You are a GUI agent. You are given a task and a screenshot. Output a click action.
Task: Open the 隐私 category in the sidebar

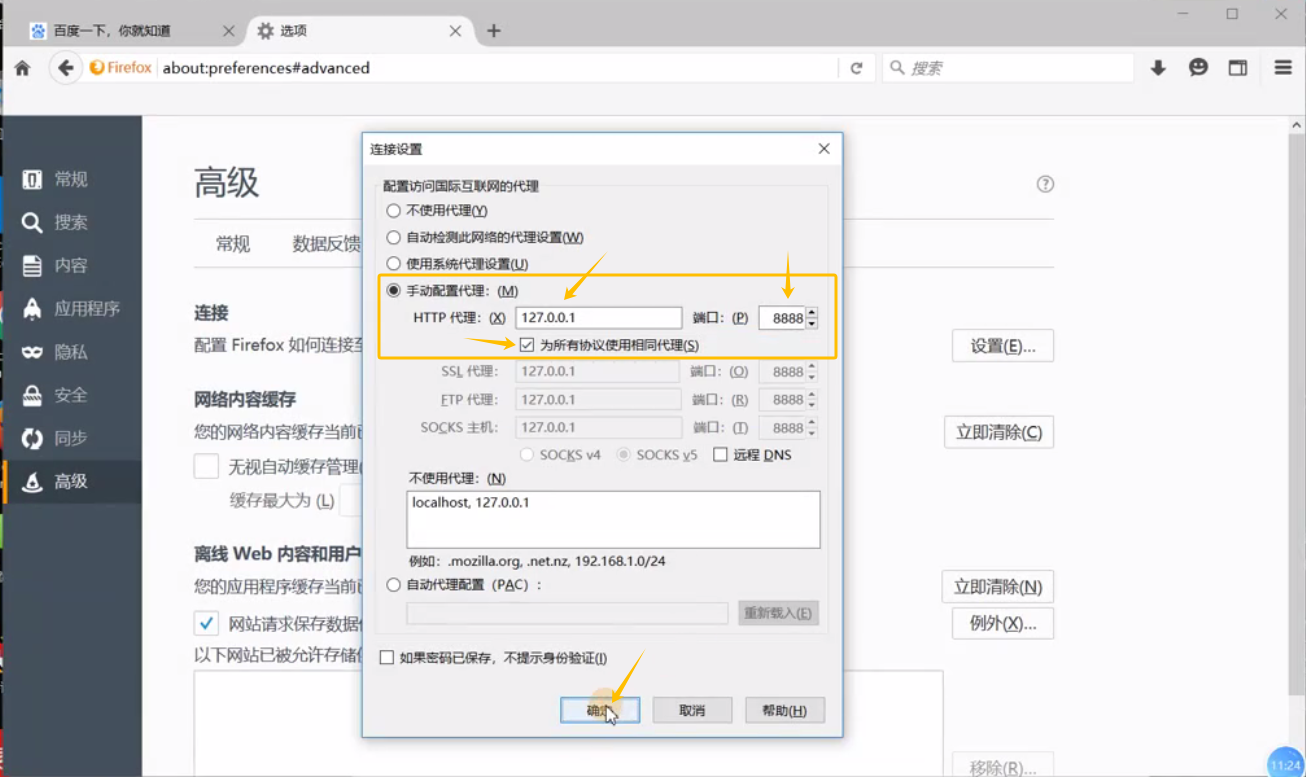71,352
